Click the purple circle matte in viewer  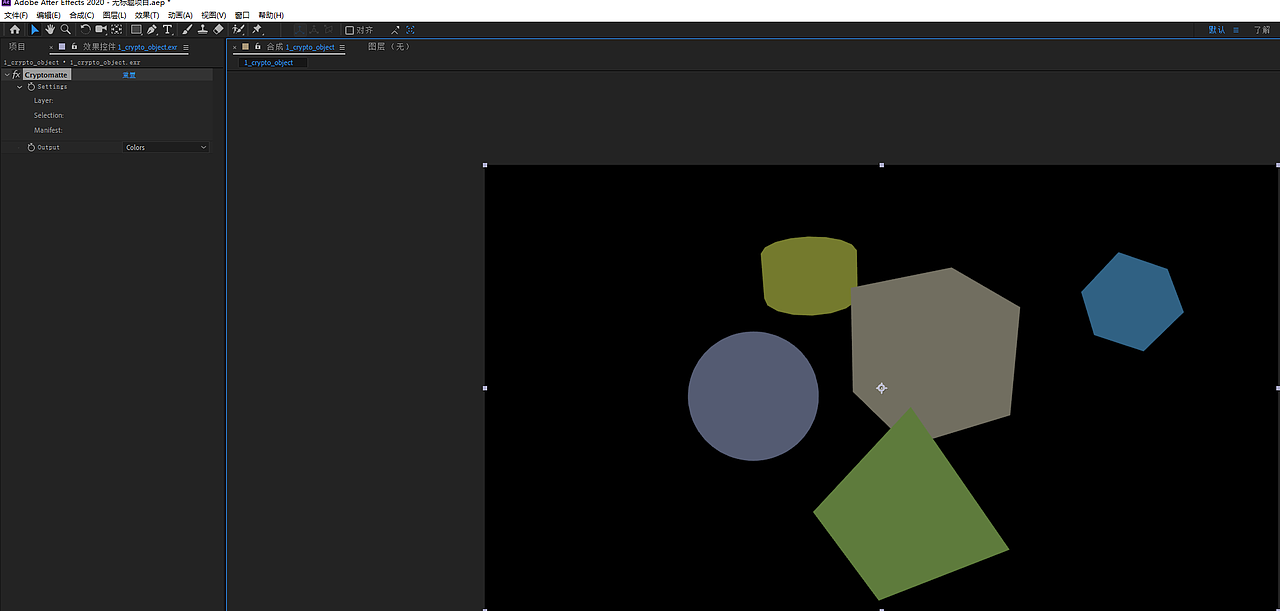tap(753, 396)
